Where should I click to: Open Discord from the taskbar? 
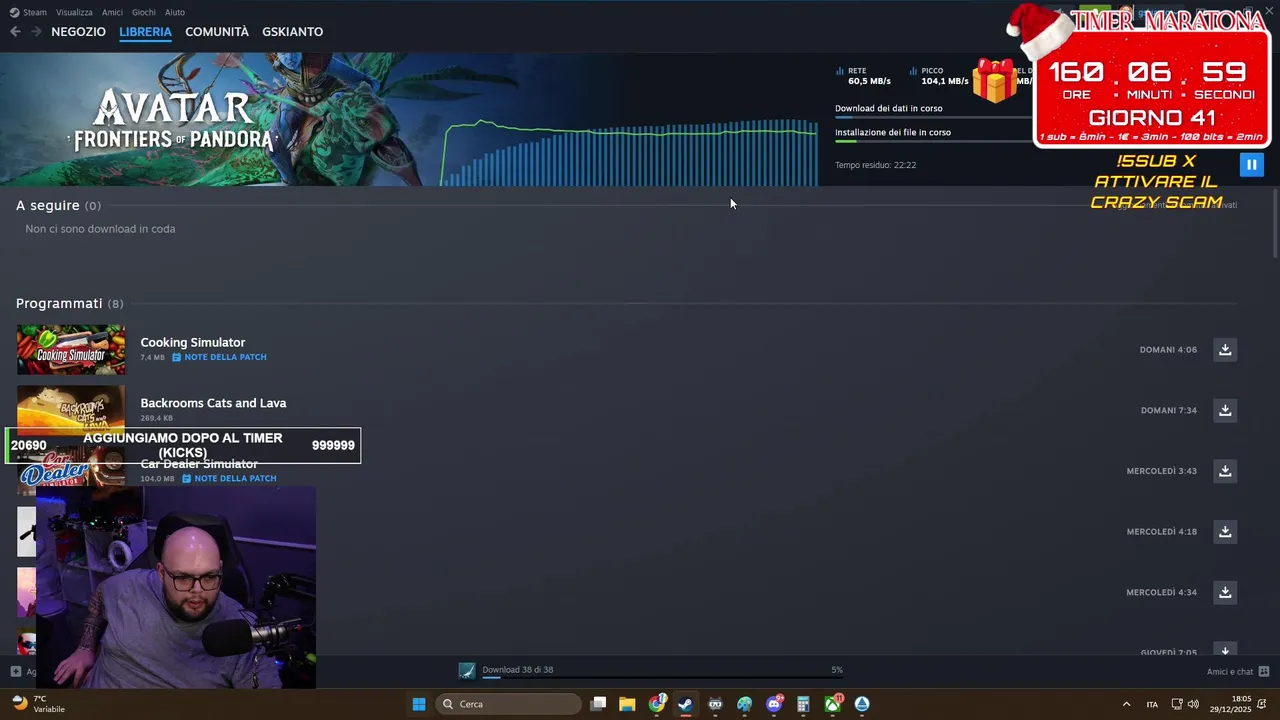click(x=774, y=704)
